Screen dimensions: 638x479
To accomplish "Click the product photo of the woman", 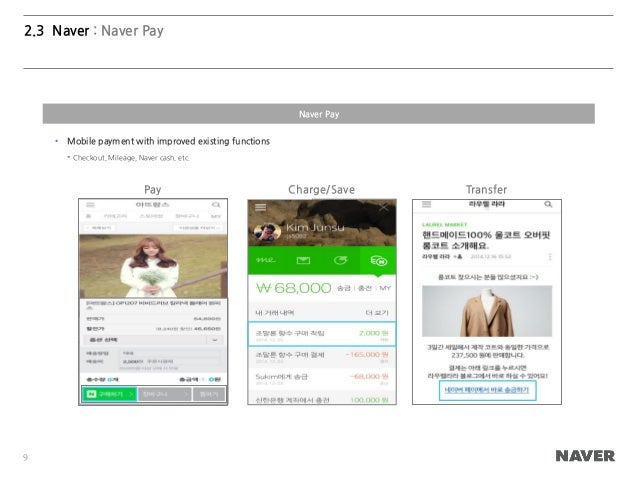I will click(x=153, y=266).
